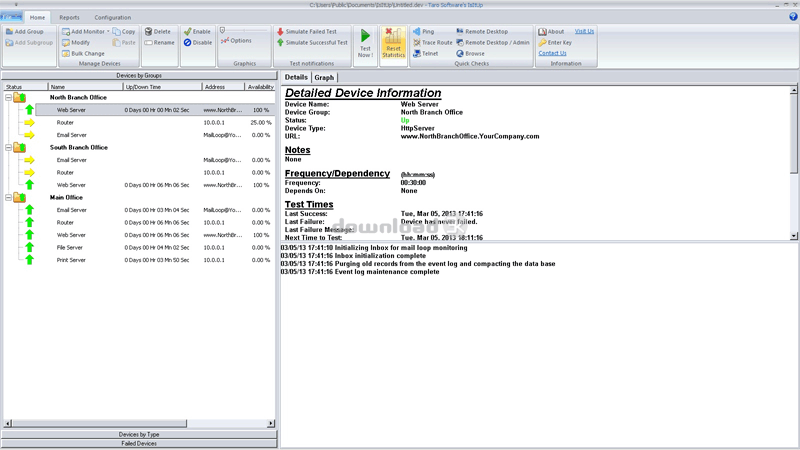Click the Test Now play icon
Viewport: 800px width, 450px height.
click(365, 38)
